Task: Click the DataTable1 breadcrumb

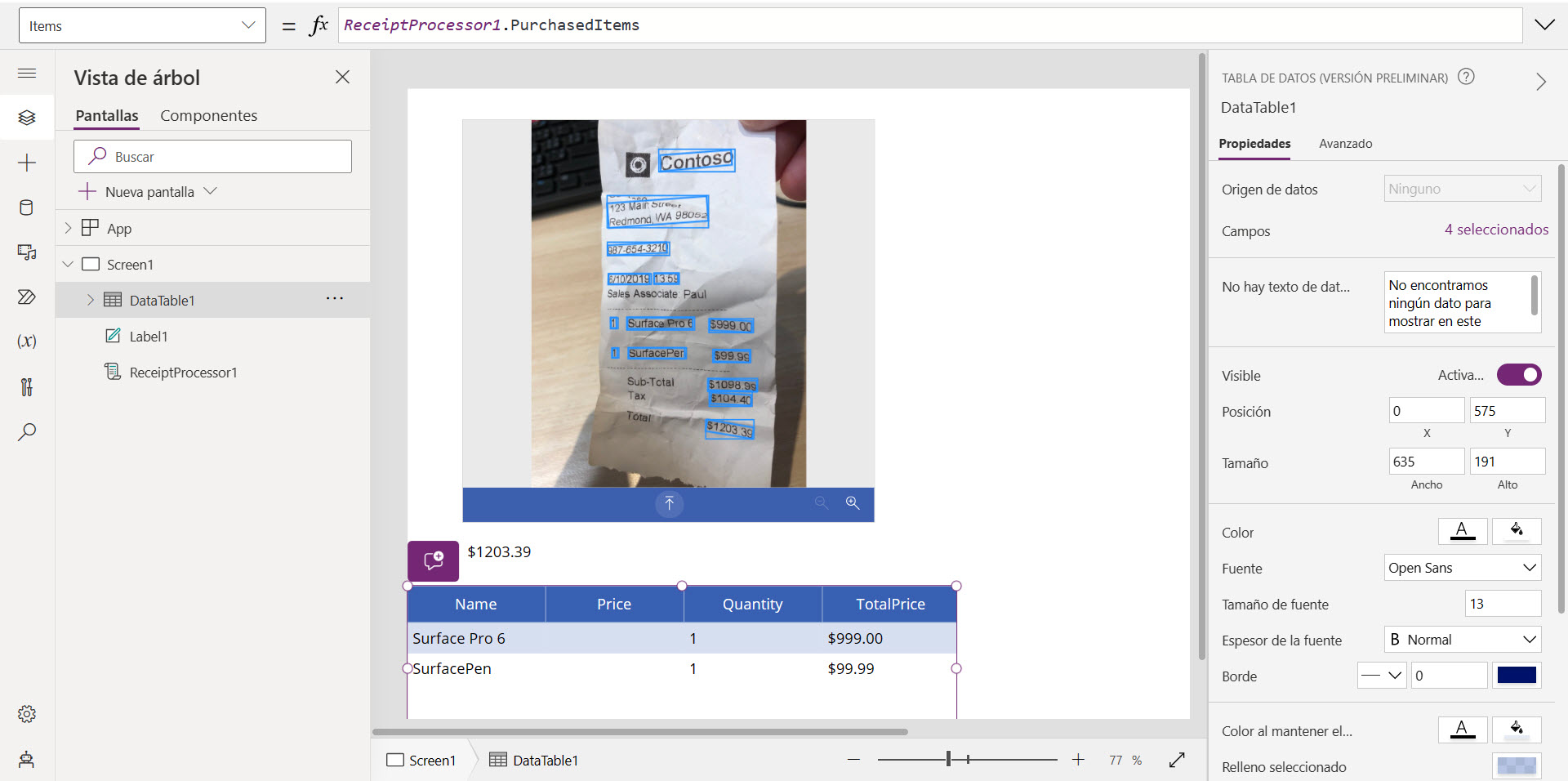Action: (x=534, y=761)
